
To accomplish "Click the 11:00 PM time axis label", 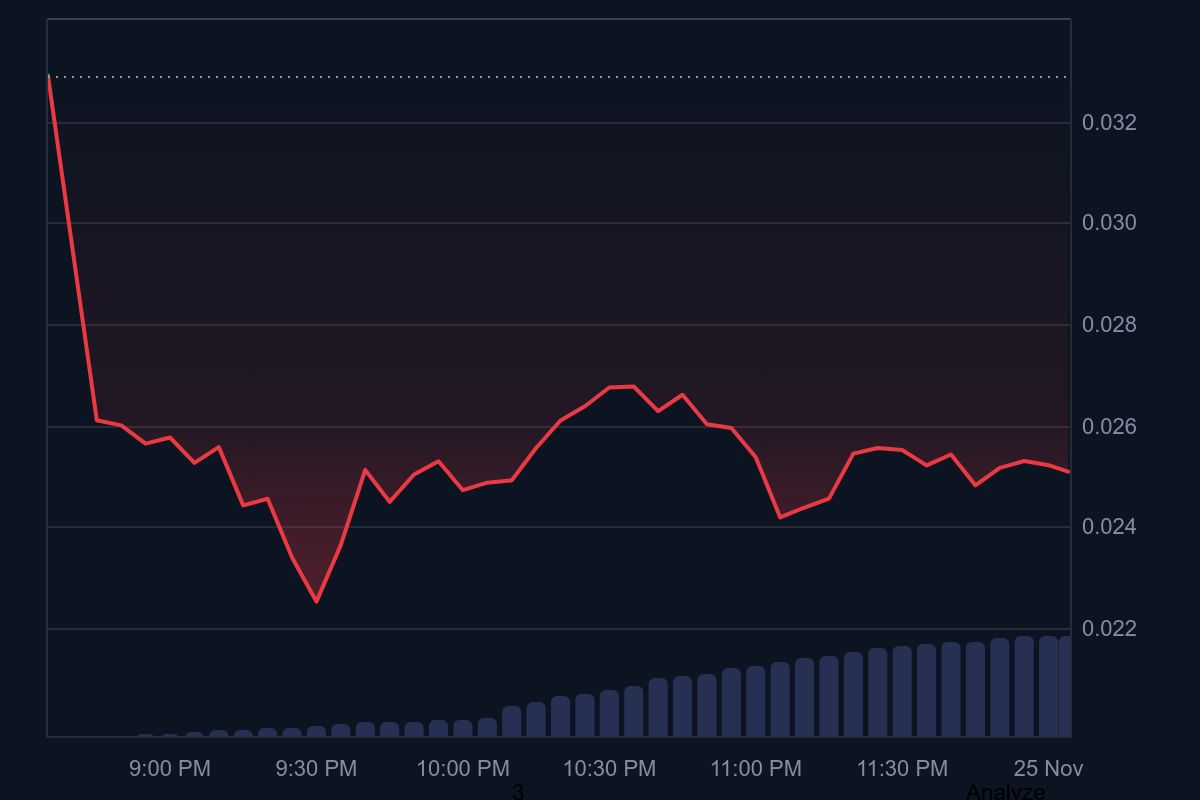I will coord(755,769).
